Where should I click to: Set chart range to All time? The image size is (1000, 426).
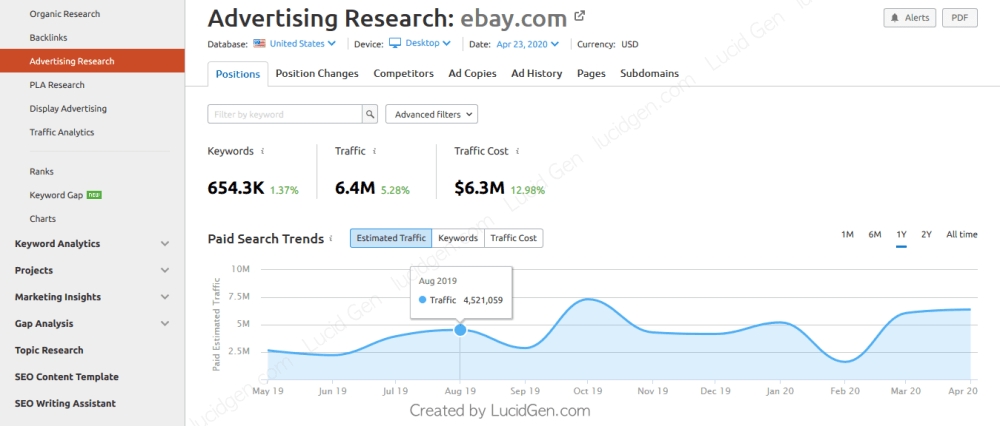point(962,235)
